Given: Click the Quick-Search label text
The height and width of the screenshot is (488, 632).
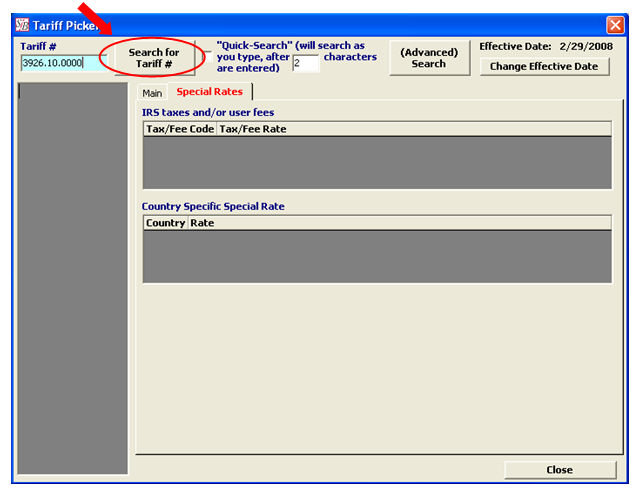Looking at the screenshot, I should 290,46.
